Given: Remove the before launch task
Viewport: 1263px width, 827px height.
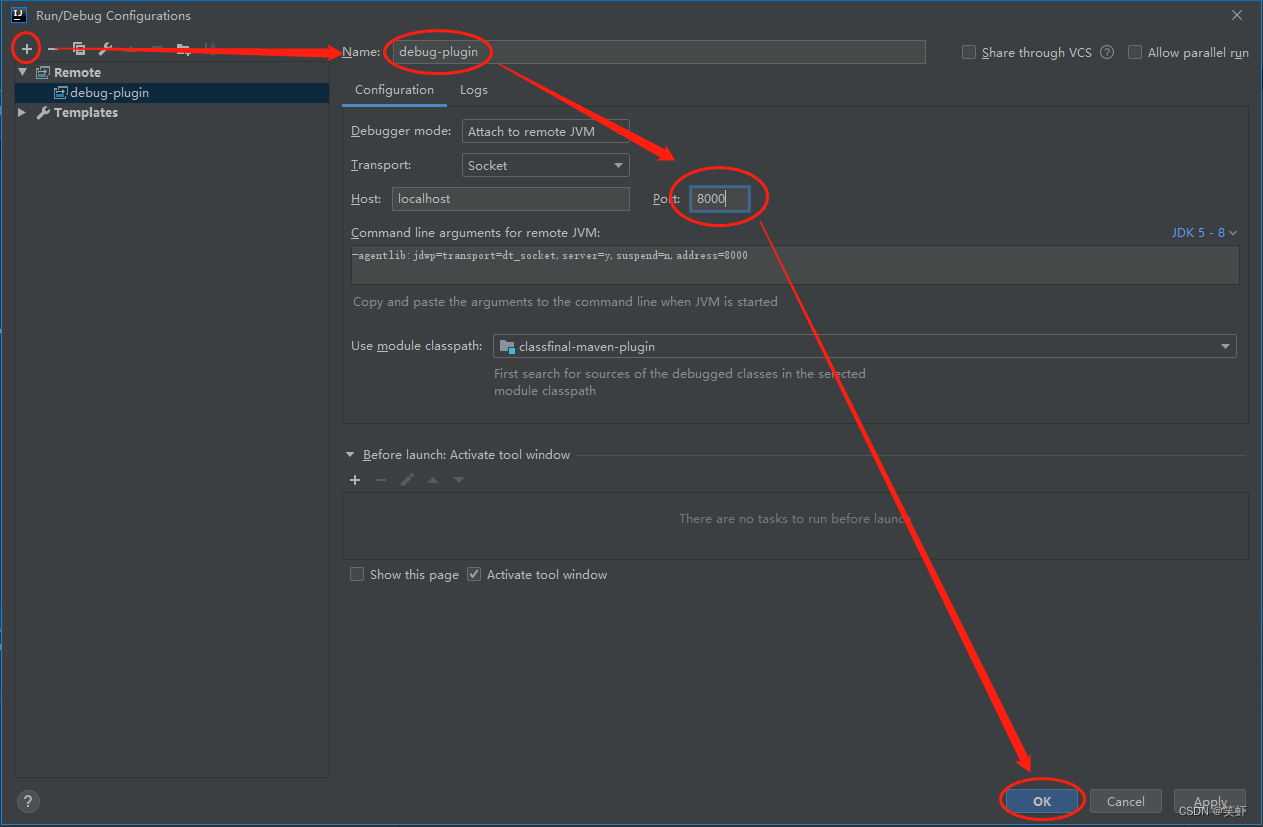Looking at the screenshot, I should click(x=380, y=480).
